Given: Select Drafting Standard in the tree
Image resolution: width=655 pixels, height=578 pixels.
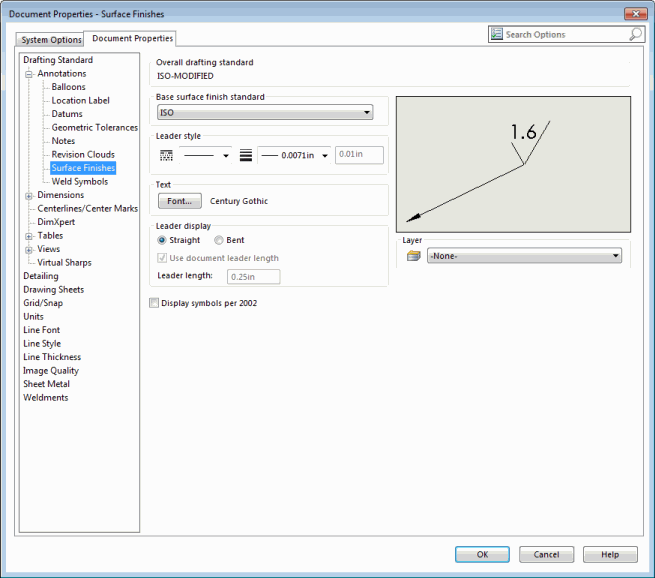Looking at the screenshot, I should coord(58,60).
